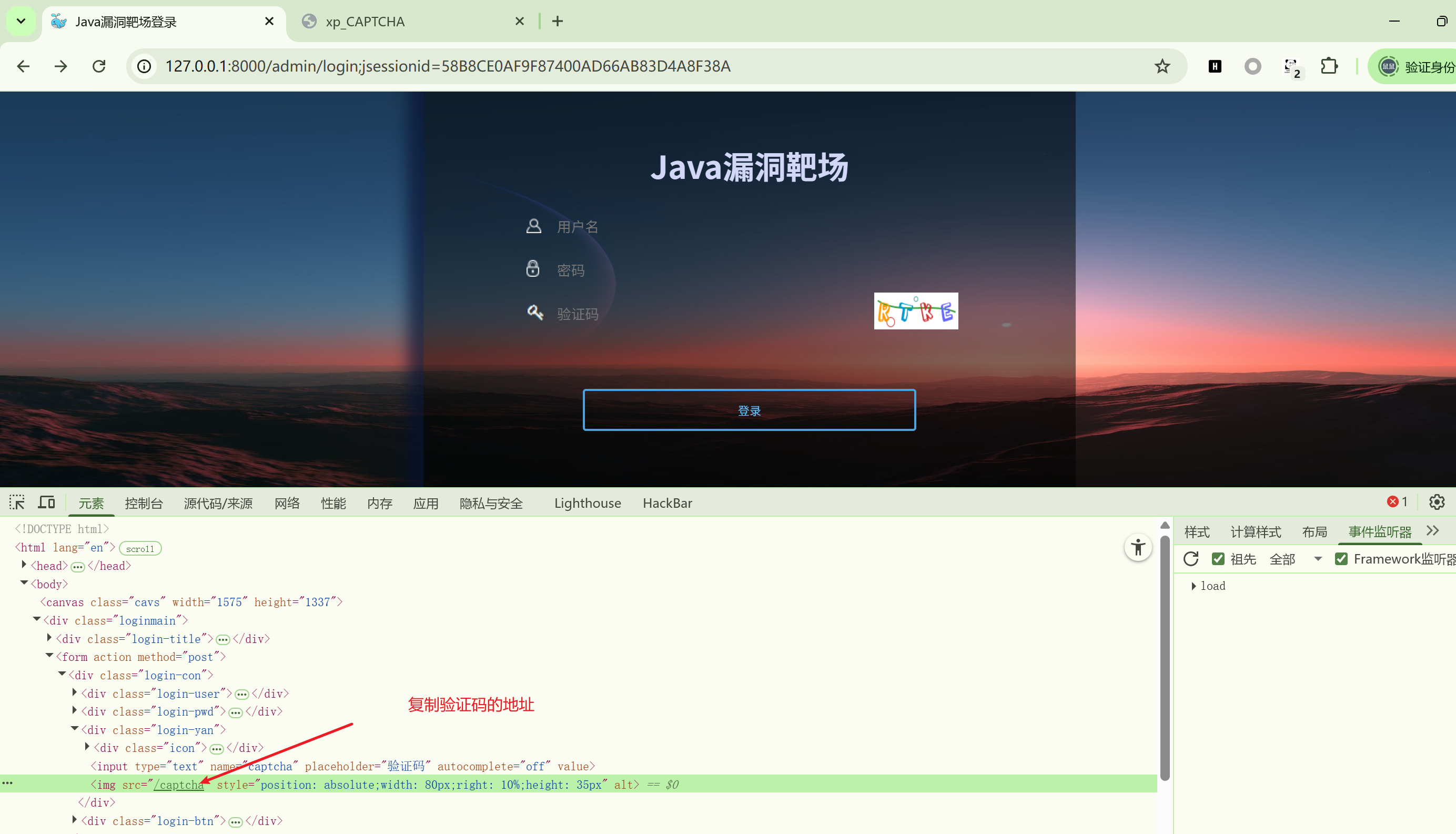Uncheck the 祖先 checkbox in event listeners
Image resolution: width=1456 pixels, height=834 pixels.
tap(1218, 558)
